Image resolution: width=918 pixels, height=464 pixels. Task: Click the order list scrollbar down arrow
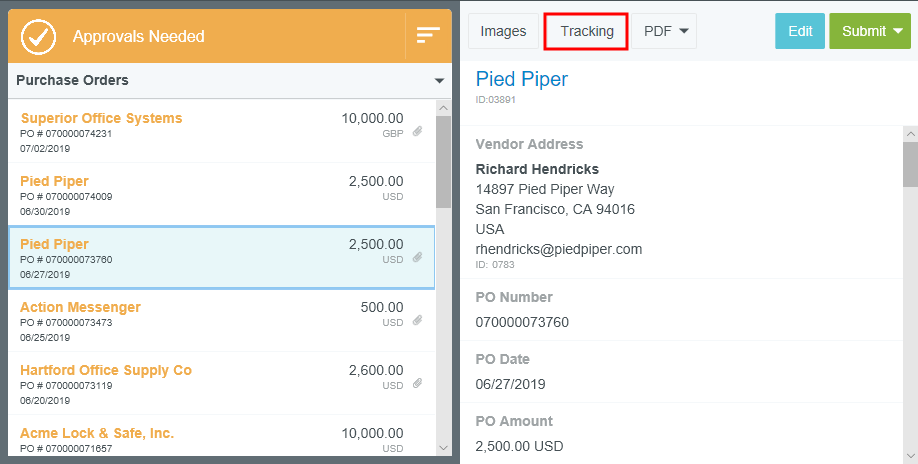pos(443,448)
